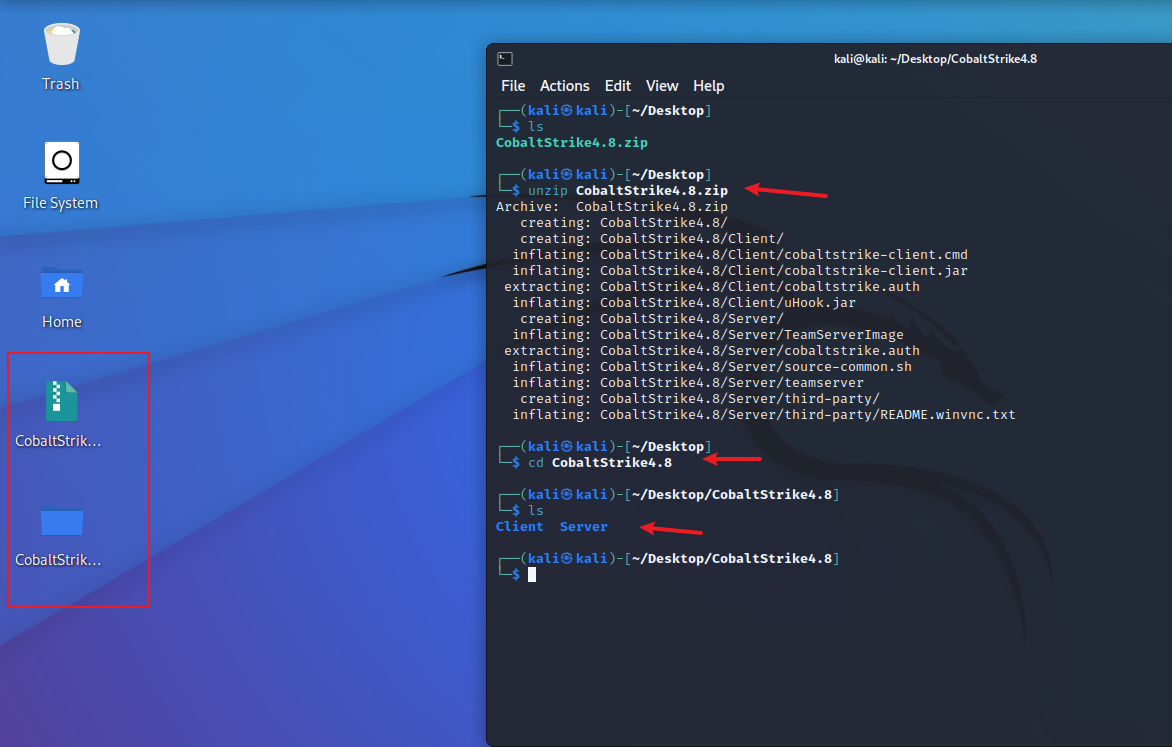1172x747 pixels.
Task: Open the File System desktop icon
Action: (x=61, y=176)
